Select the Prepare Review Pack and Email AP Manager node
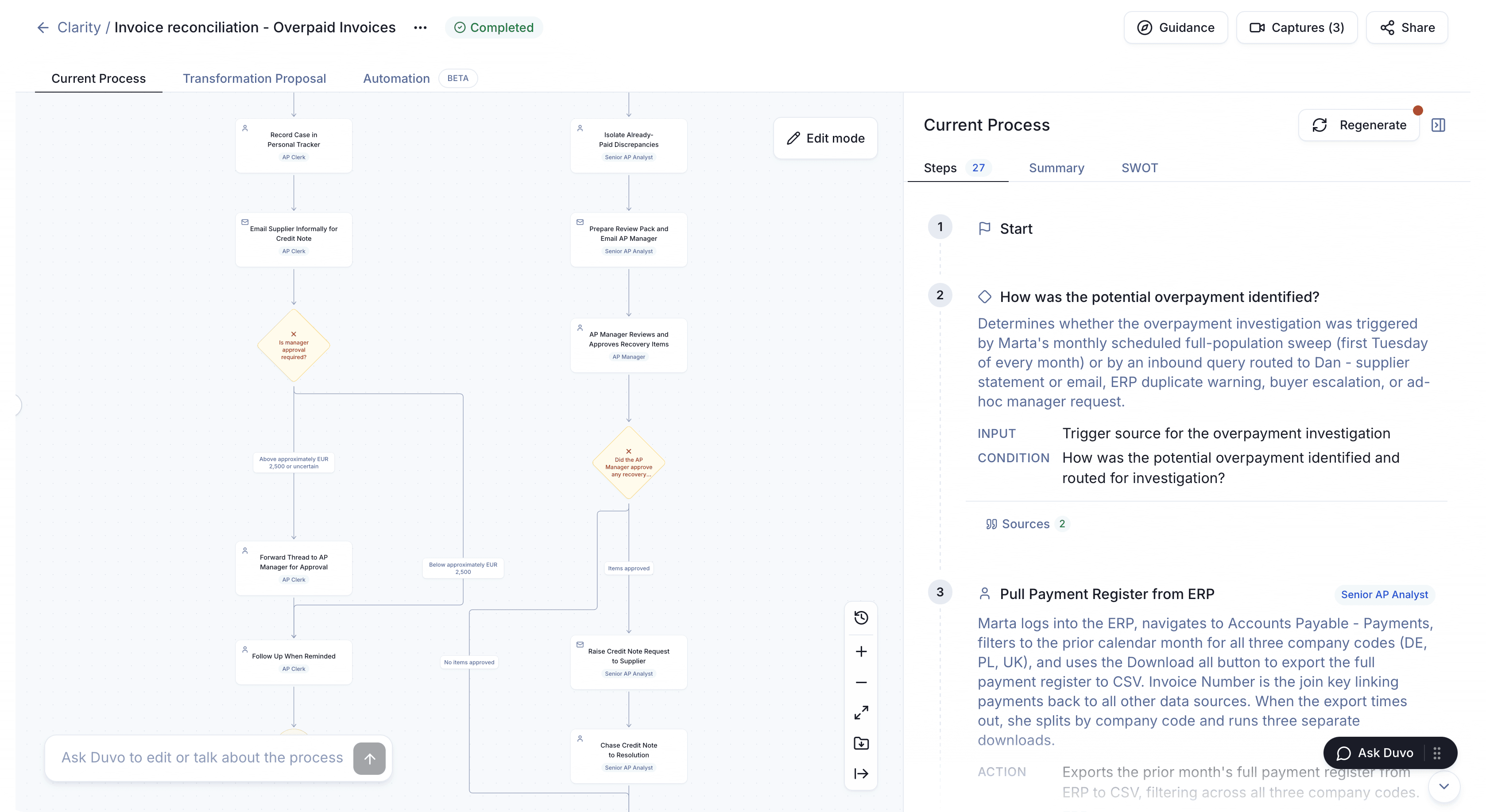Screen dimensions: 1486x812 629,240
